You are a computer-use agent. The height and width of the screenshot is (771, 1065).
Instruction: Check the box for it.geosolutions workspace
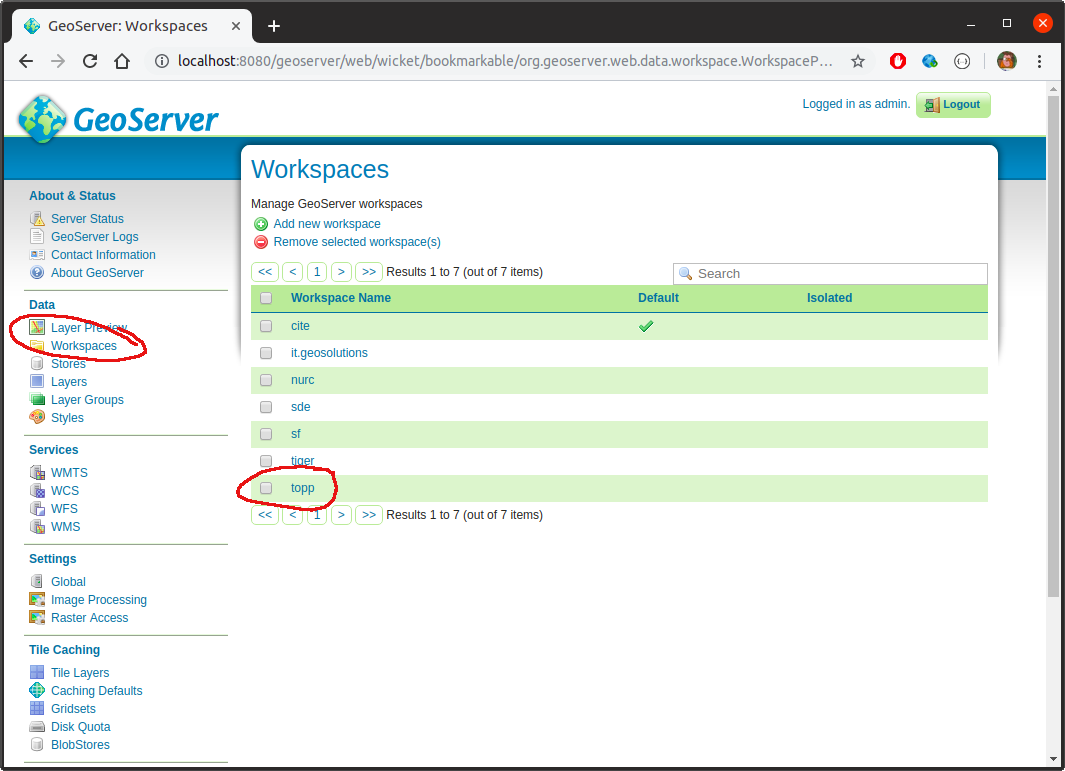pyautogui.click(x=266, y=353)
